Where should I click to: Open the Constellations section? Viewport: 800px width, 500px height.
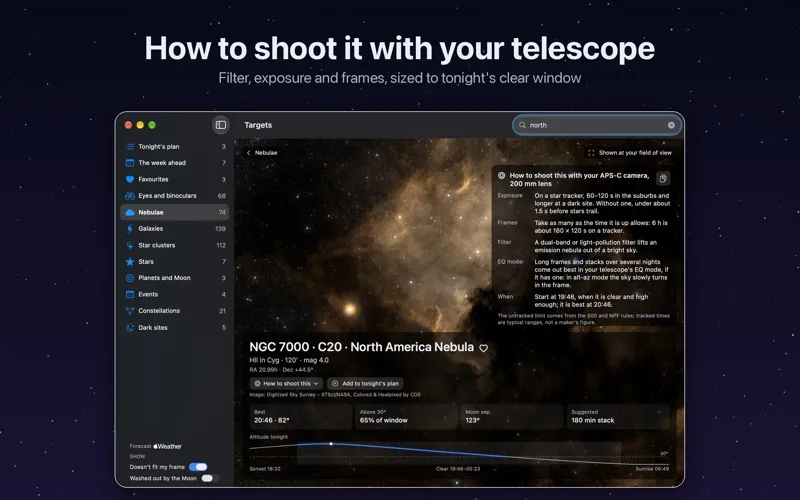(x=175, y=311)
